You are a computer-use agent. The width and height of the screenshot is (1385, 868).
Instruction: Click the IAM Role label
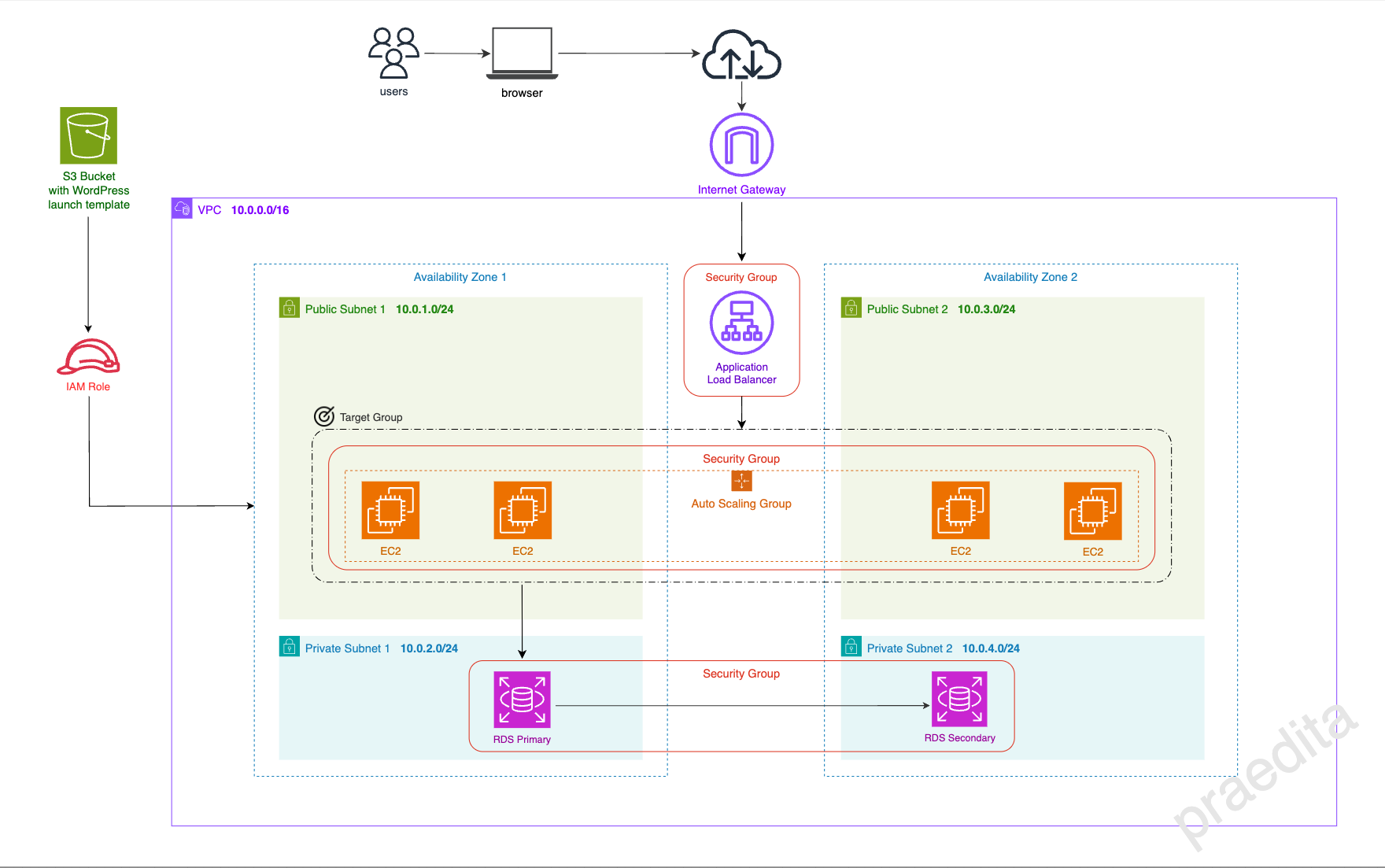(88, 386)
